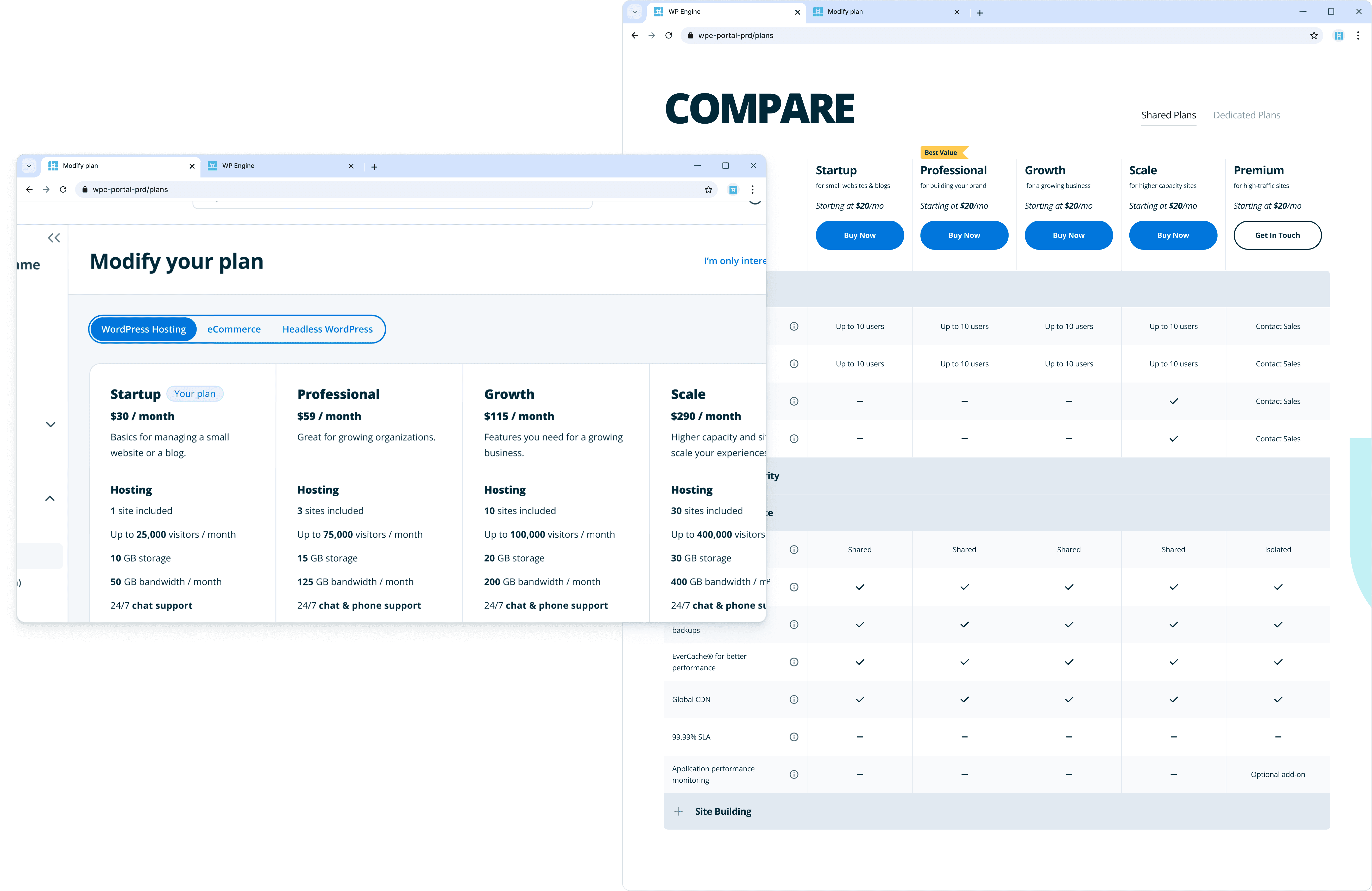Open the three-dot browser menu in right window

tap(1358, 36)
